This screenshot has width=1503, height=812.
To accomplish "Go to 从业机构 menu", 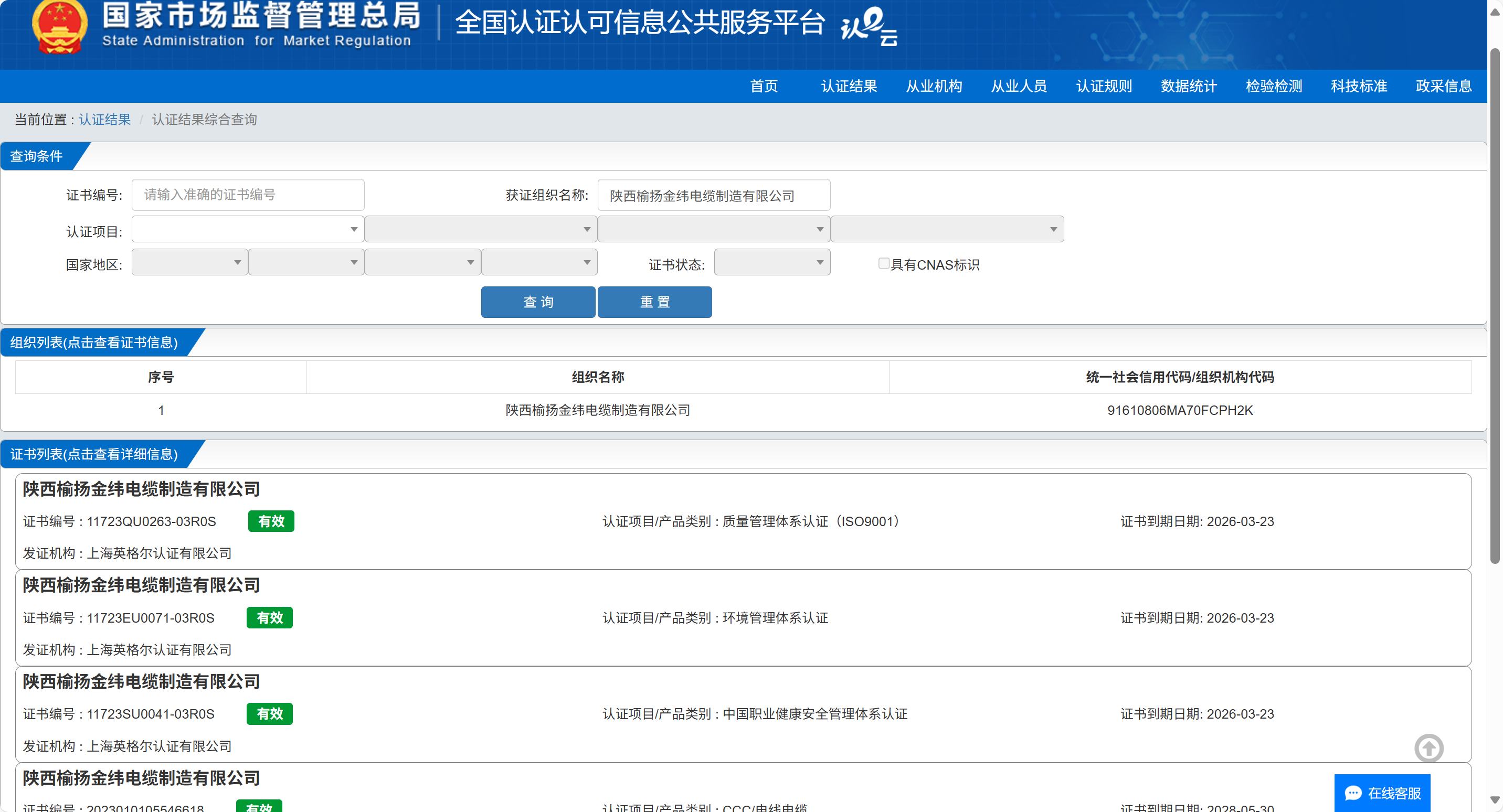I will 934,87.
